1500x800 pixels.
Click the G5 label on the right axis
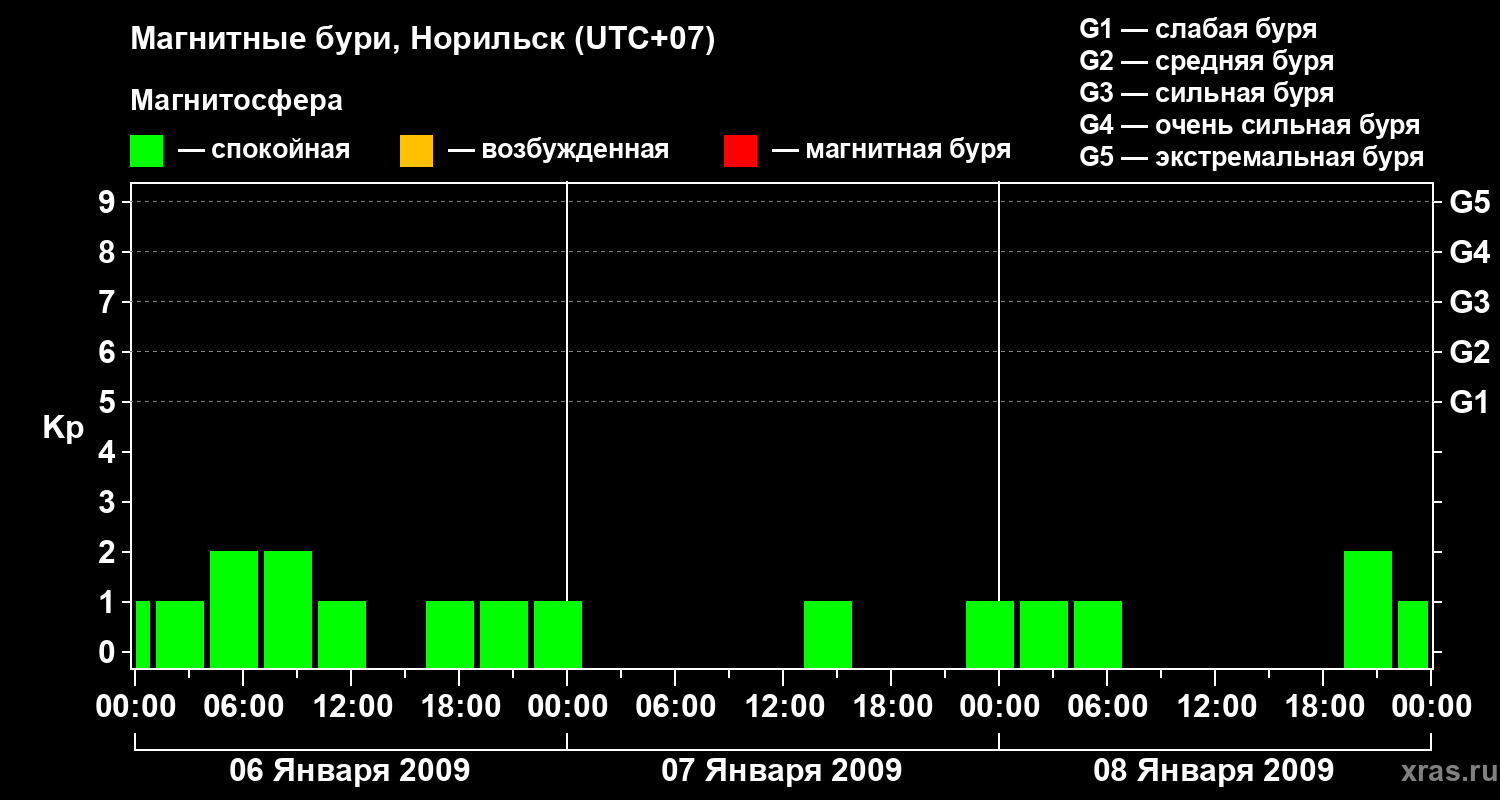tap(1469, 202)
